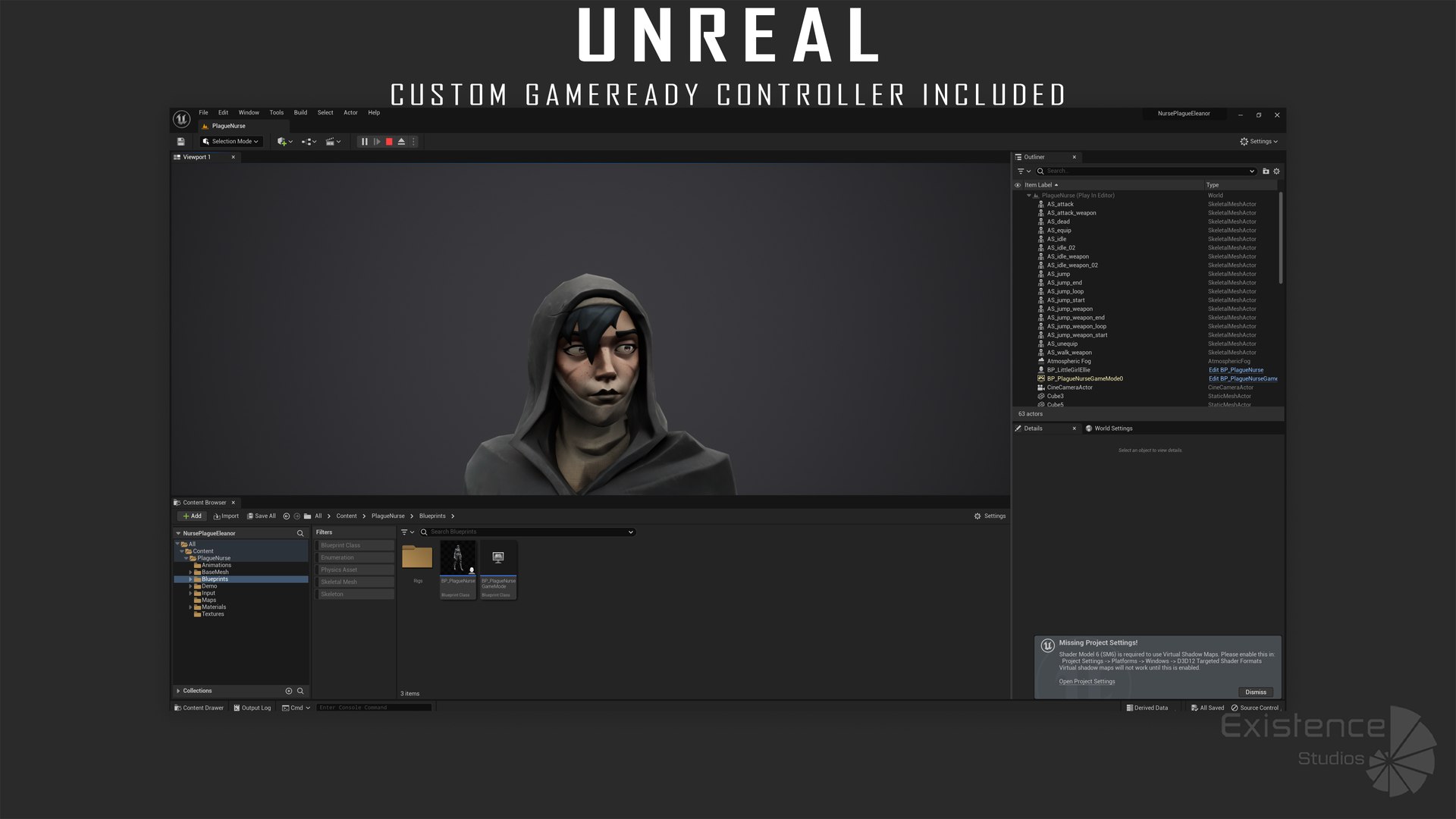Open the Selection Mode dropdown
Image resolution: width=1456 pixels, height=819 pixels.
(x=231, y=142)
